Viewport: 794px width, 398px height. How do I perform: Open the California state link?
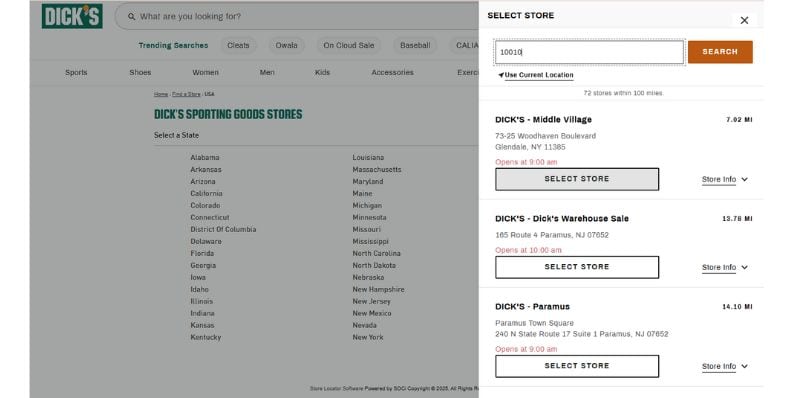(x=207, y=193)
